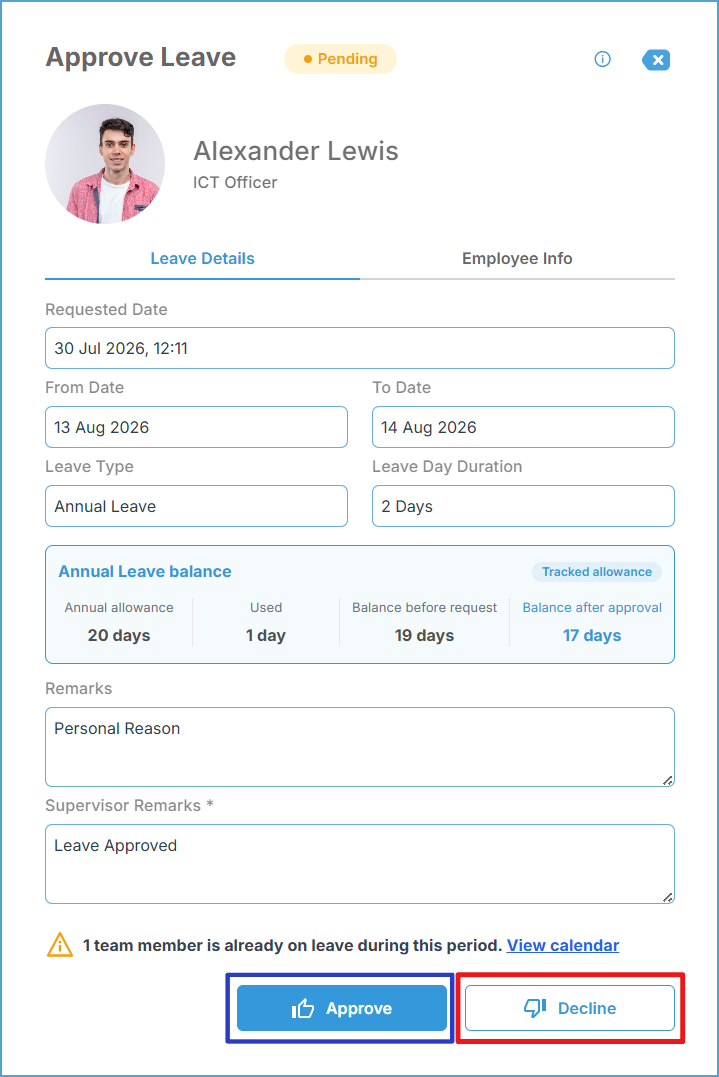Decline the leave request
This screenshot has width=719, height=1077.
click(x=570, y=1008)
